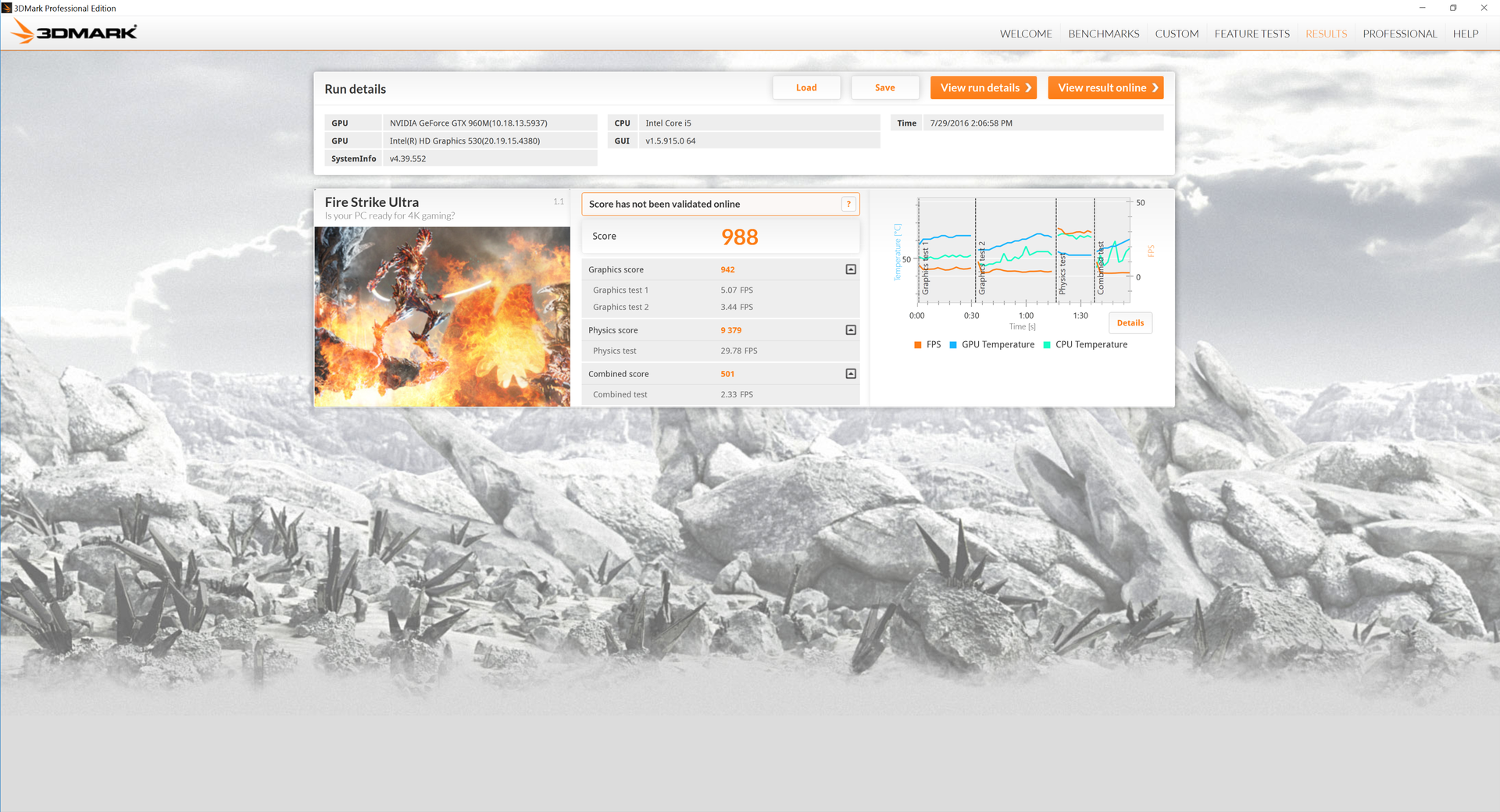Click the FPS orange legend swatch
This screenshot has height=812, width=1500.
(918, 344)
